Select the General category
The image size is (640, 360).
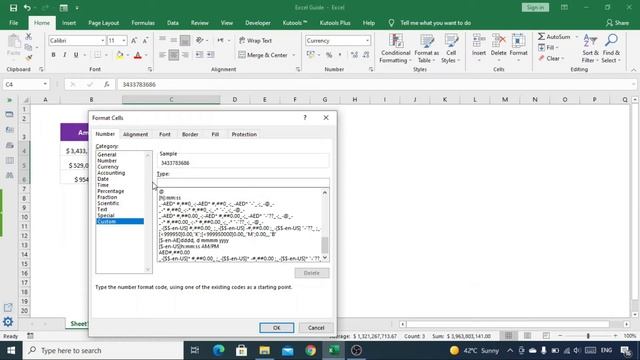[107, 155]
